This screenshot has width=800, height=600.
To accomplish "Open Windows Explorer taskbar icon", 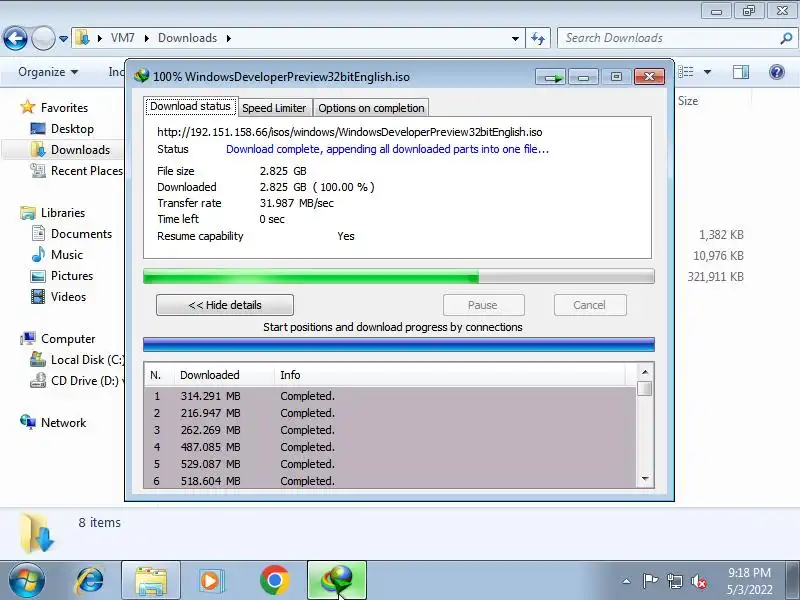I will [x=151, y=581].
